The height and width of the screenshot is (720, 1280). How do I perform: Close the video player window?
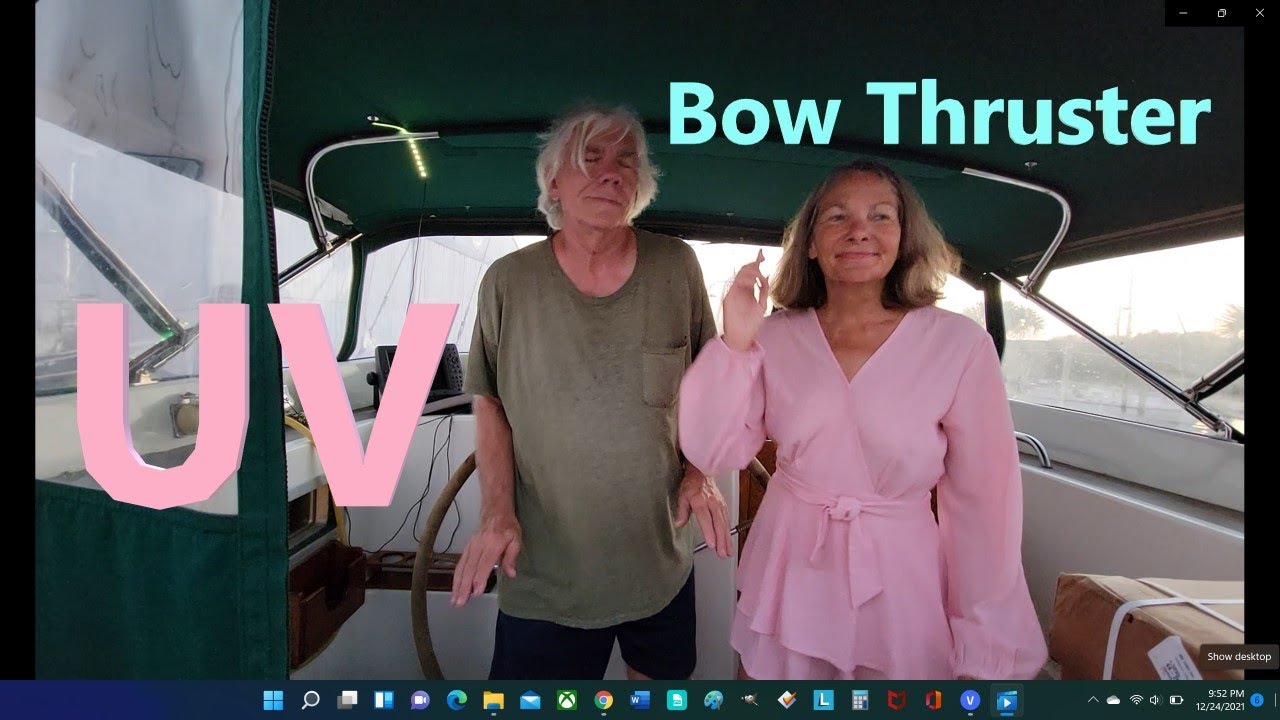tap(1260, 13)
